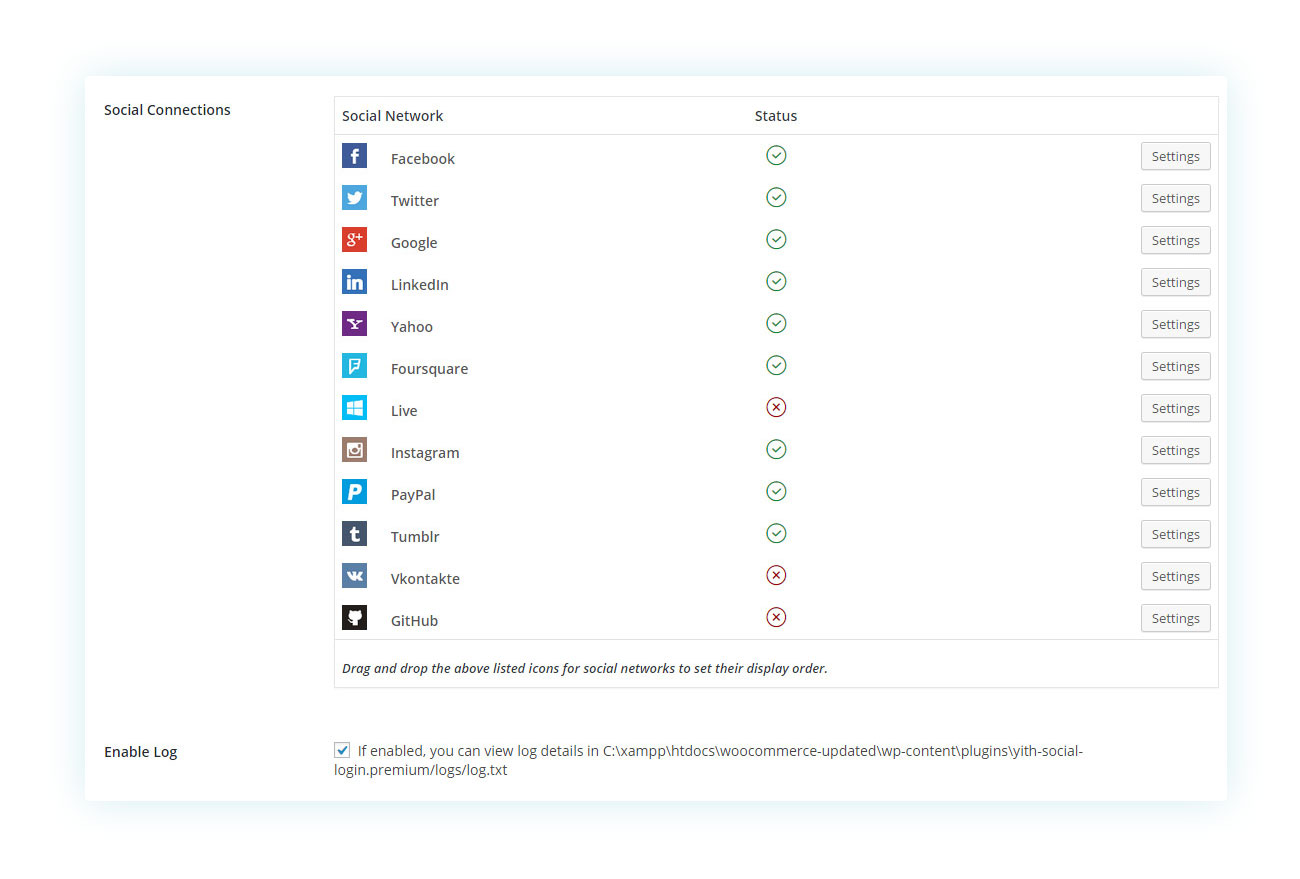Open Settings for Facebook
This screenshot has height=879, width=1300.
click(x=1175, y=156)
